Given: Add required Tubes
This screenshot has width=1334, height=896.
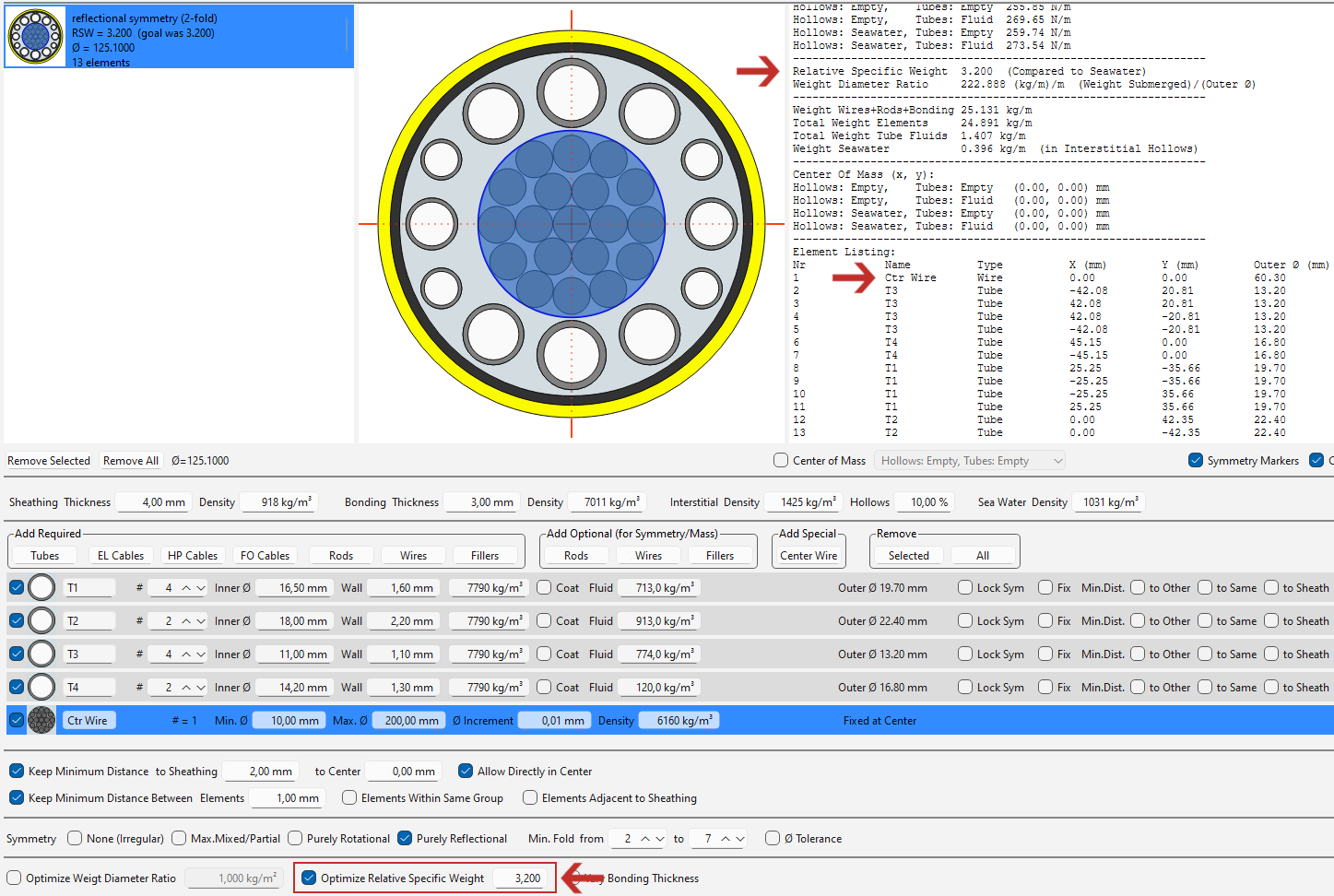Looking at the screenshot, I should (x=45, y=555).
